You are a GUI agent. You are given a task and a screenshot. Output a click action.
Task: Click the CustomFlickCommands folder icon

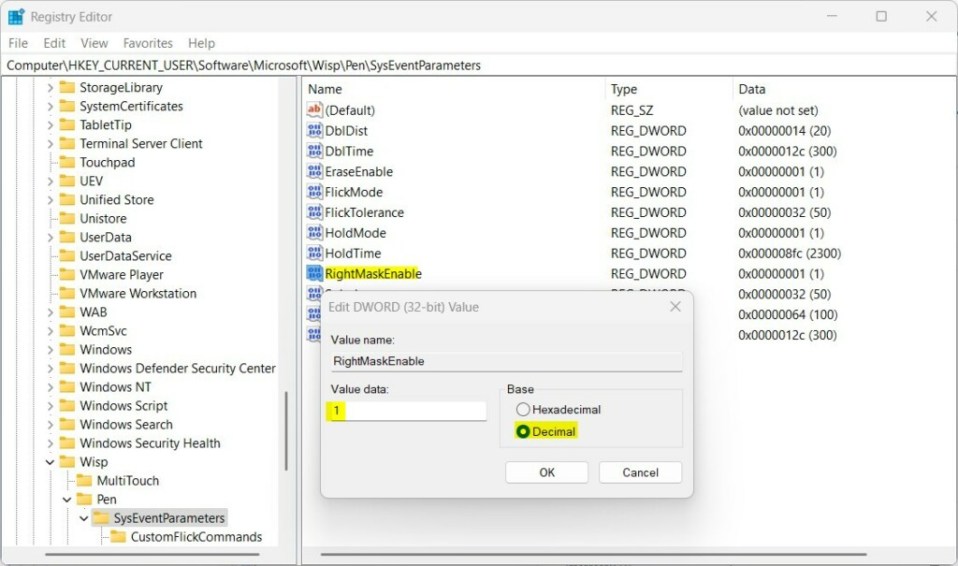[x=118, y=537]
